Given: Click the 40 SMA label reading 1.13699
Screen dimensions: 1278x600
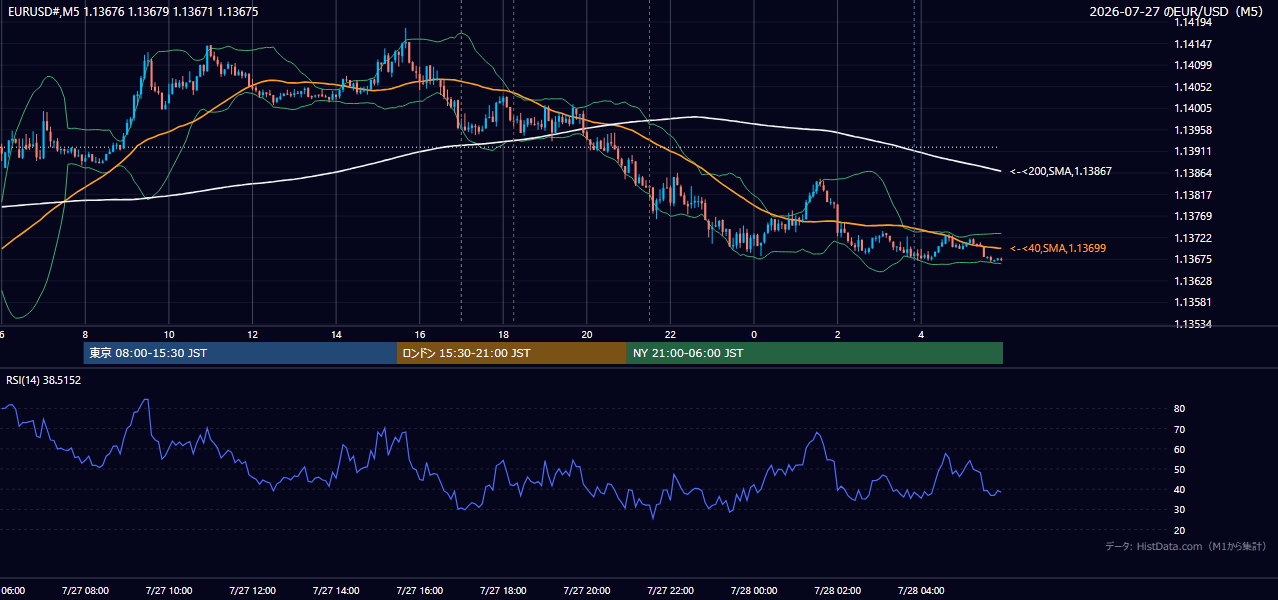Looking at the screenshot, I should point(1058,248).
